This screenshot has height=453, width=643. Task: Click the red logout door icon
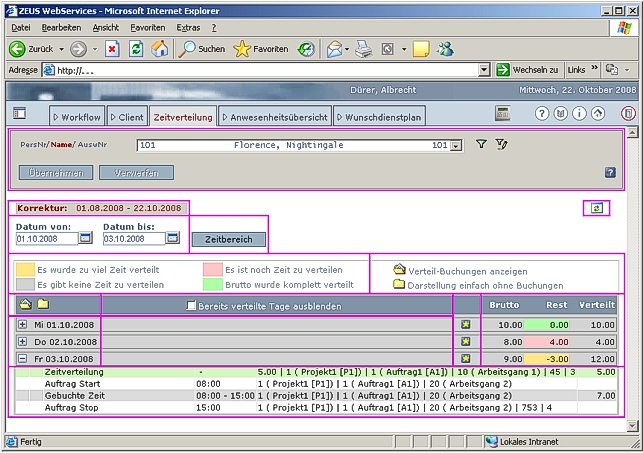pos(628,114)
